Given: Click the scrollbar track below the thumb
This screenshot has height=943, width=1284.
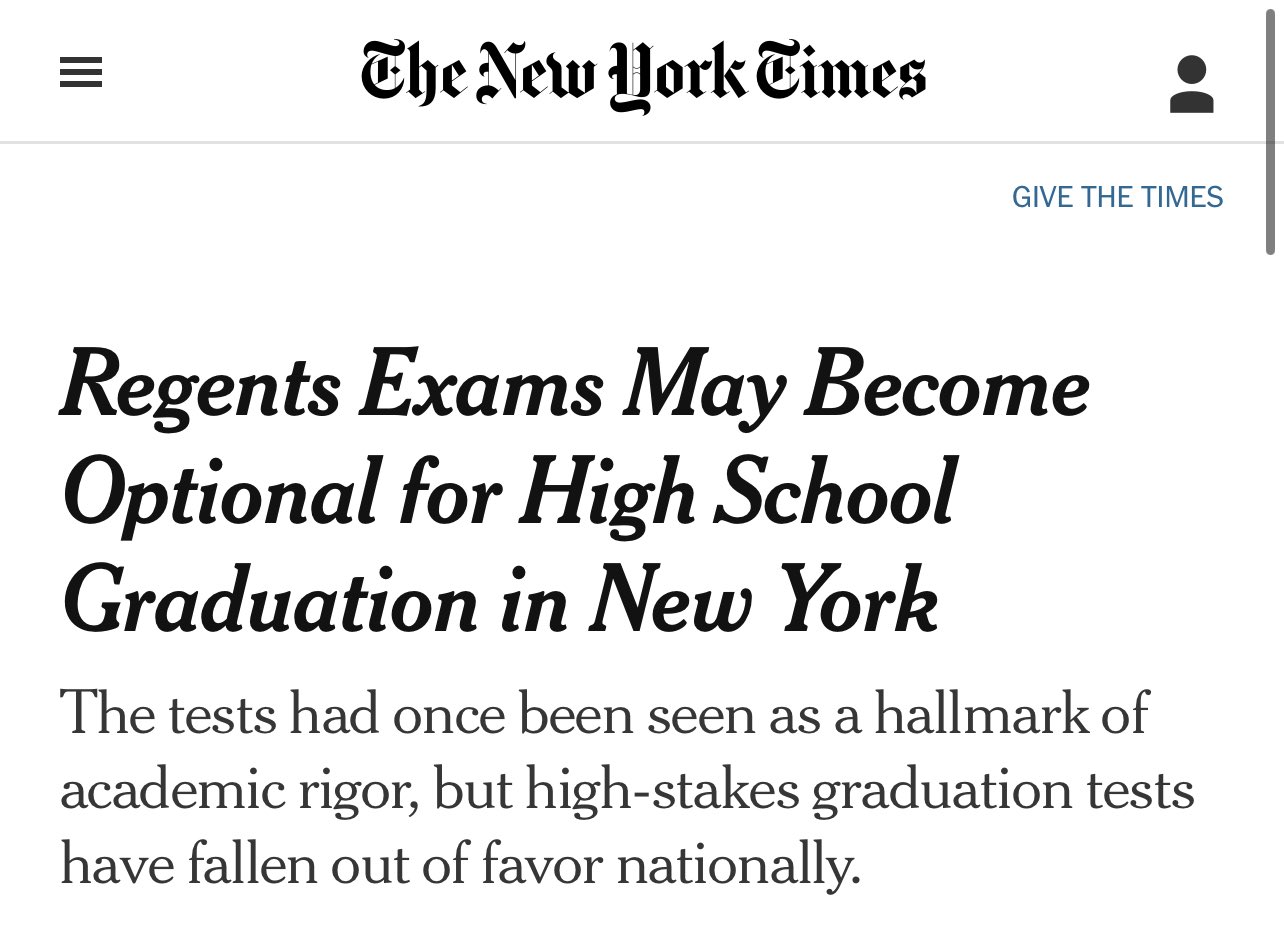Looking at the screenshot, I should (x=1270, y=600).
